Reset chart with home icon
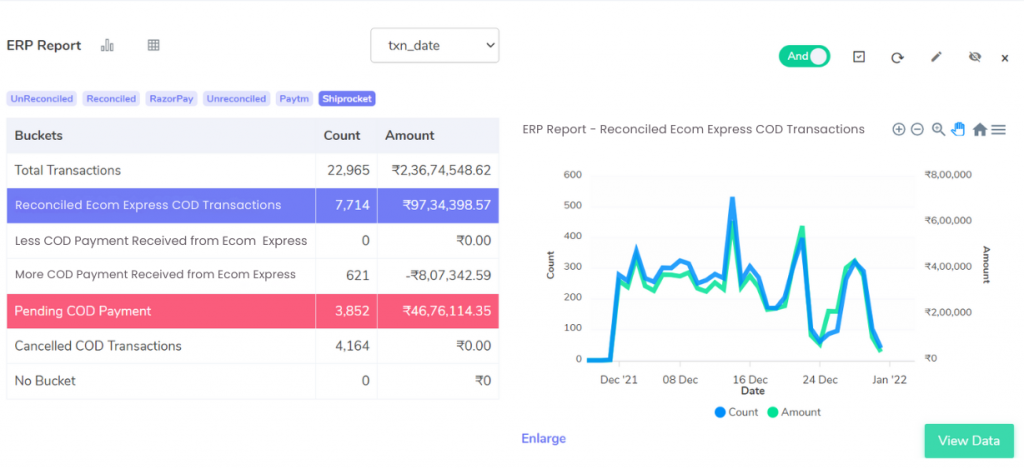Viewport: 1024px width, 469px height. tap(979, 129)
